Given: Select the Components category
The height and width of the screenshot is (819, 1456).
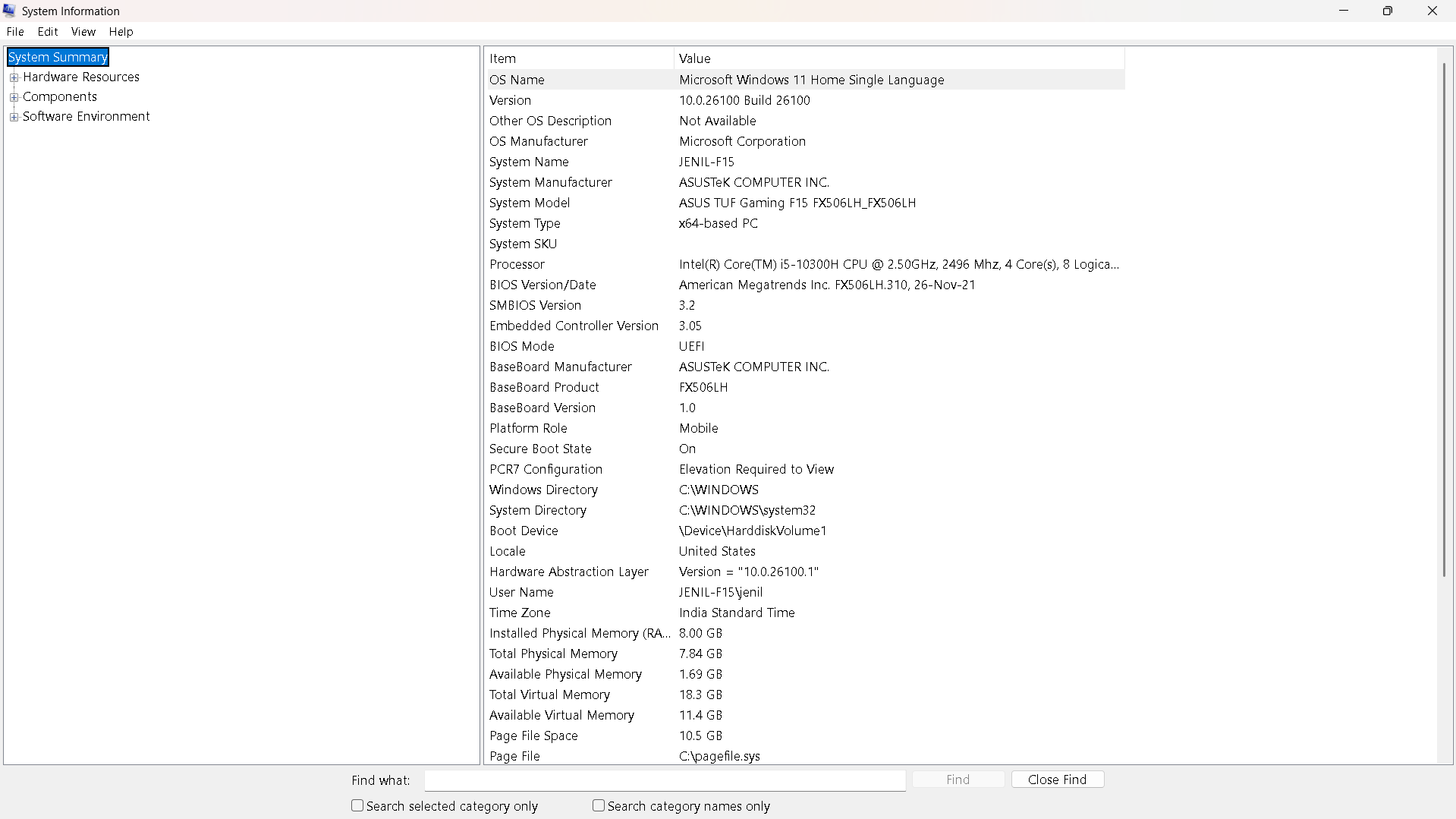Looking at the screenshot, I should [60, 96].
